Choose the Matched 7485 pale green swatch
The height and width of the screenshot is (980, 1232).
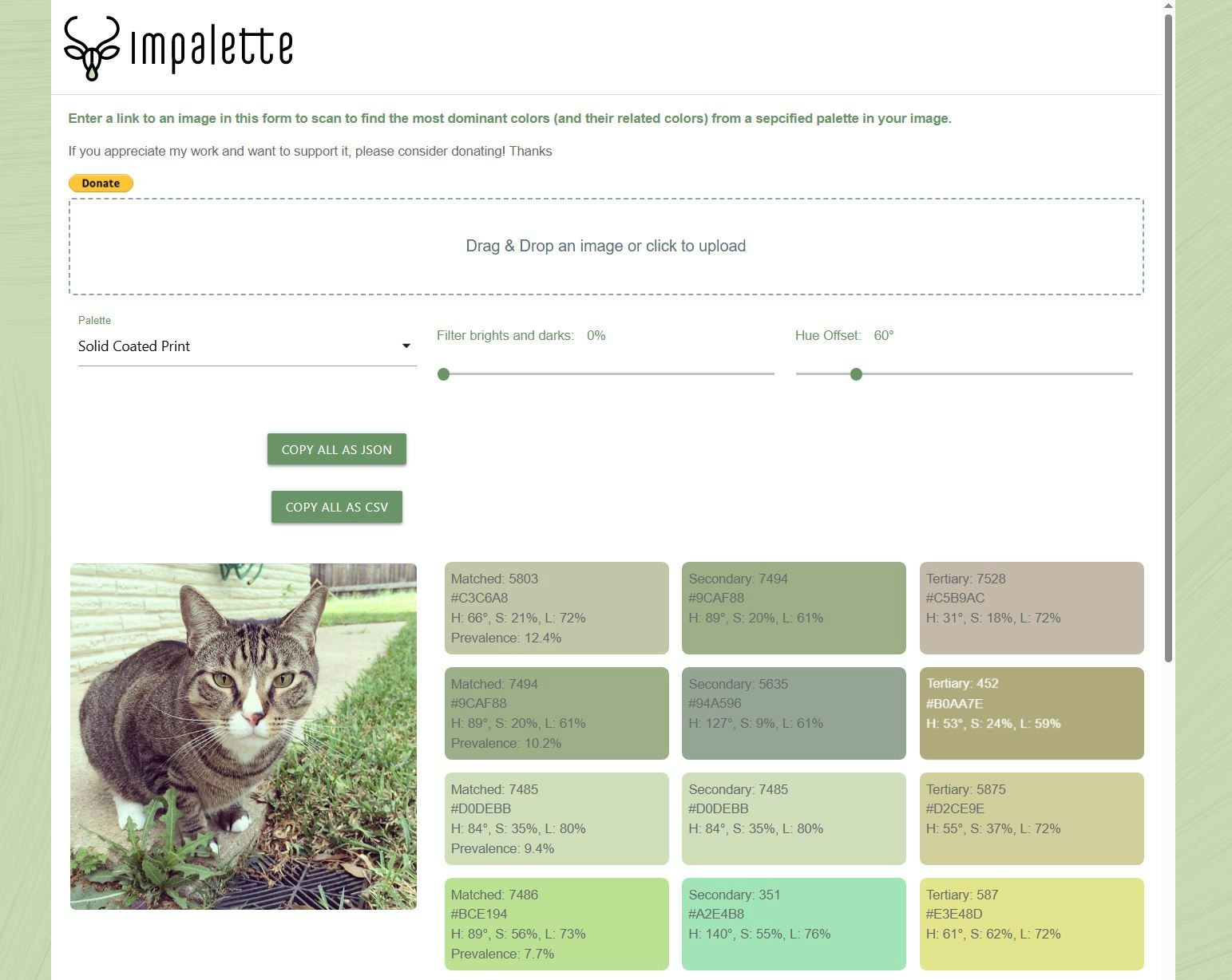pyautogui.click(x=557, y=819)
